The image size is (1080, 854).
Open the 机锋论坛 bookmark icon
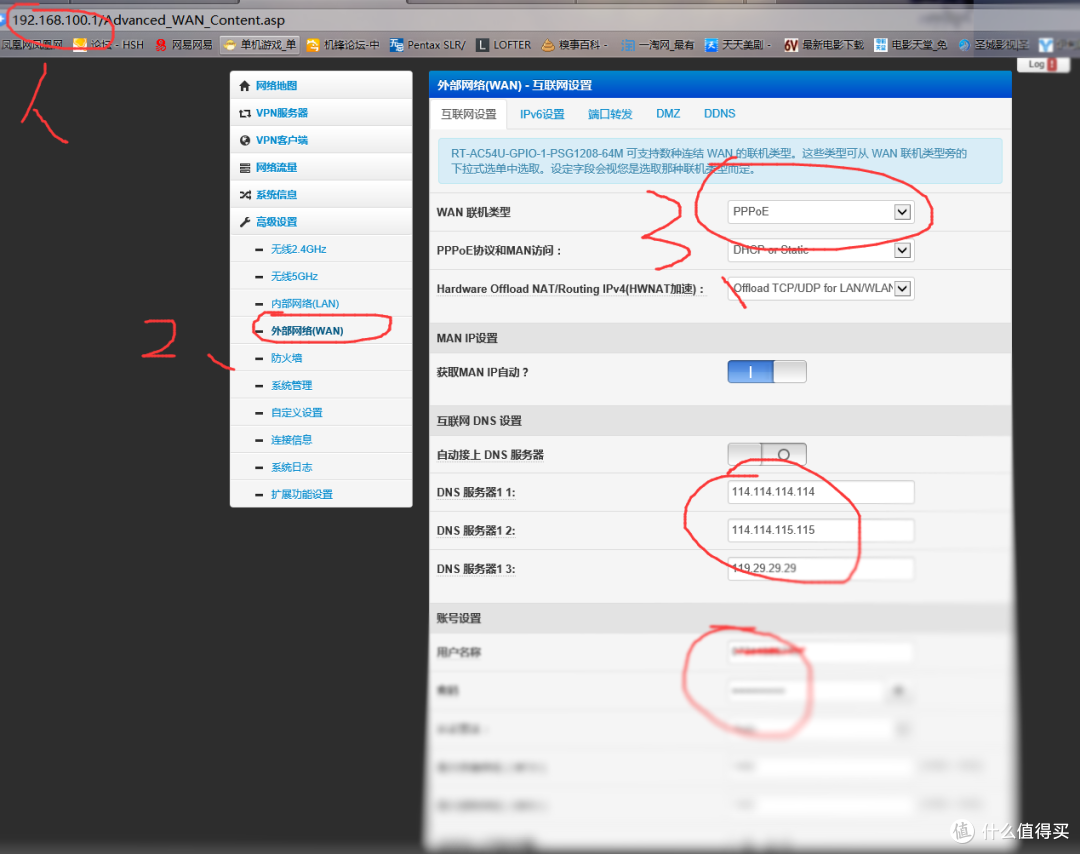point(313,45)
